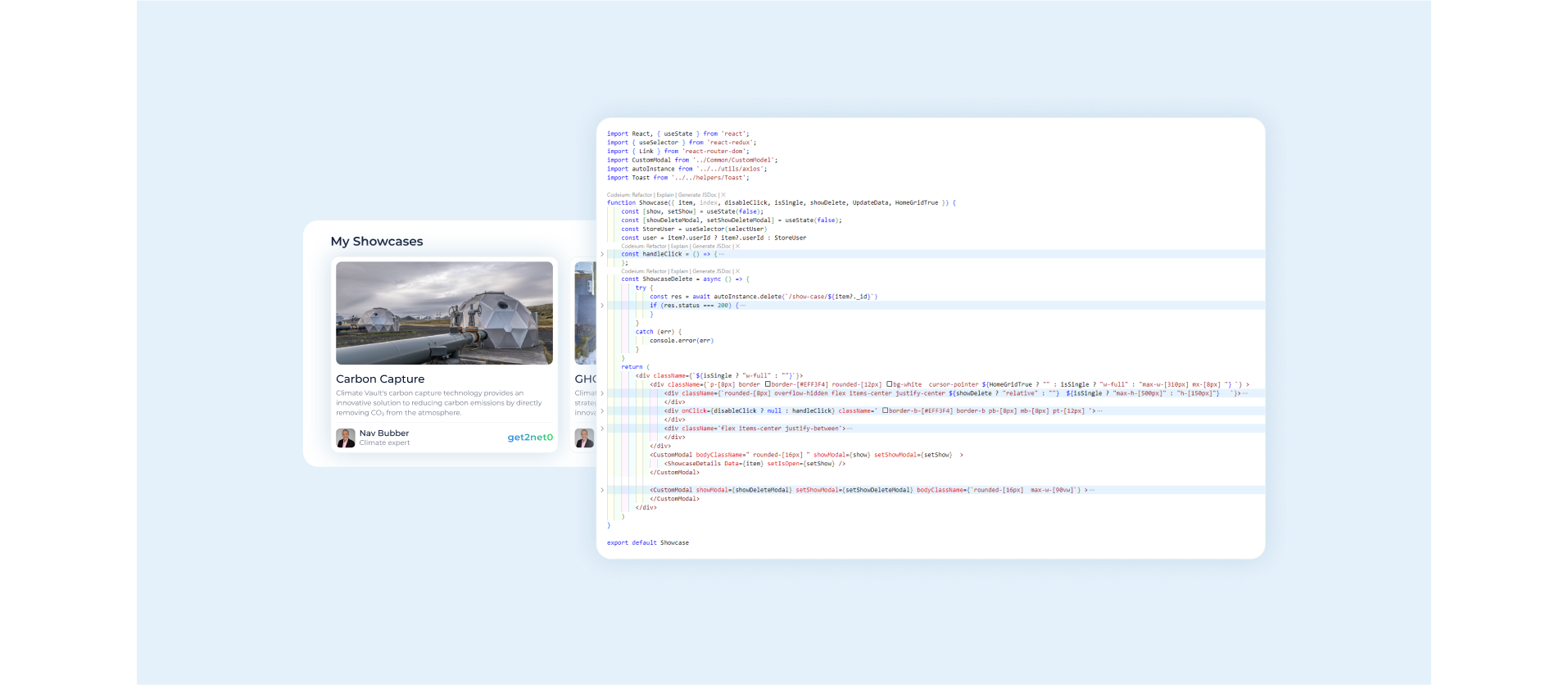
Task: Expand the folded flex items-center justify-between div
Action: click(602, 429)
